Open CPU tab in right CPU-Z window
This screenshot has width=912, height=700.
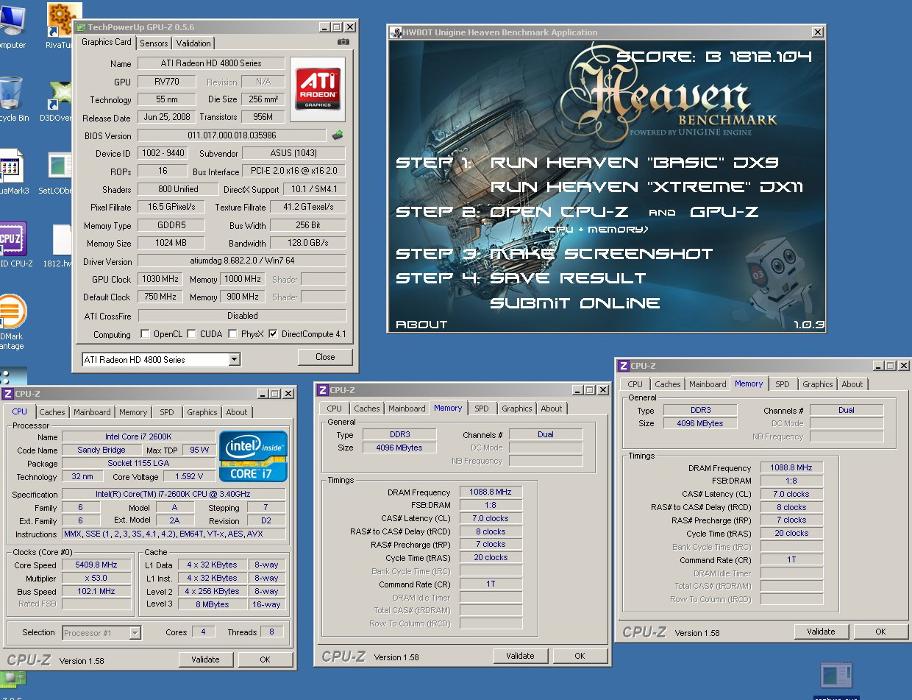tap(635, 384)
